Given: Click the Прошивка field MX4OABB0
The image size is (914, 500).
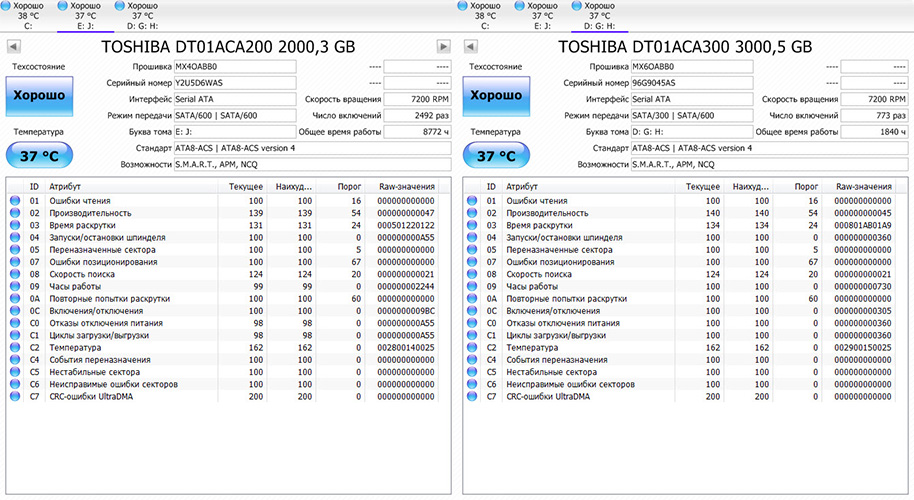Looking at the screenshot, I should click(235, 66).
